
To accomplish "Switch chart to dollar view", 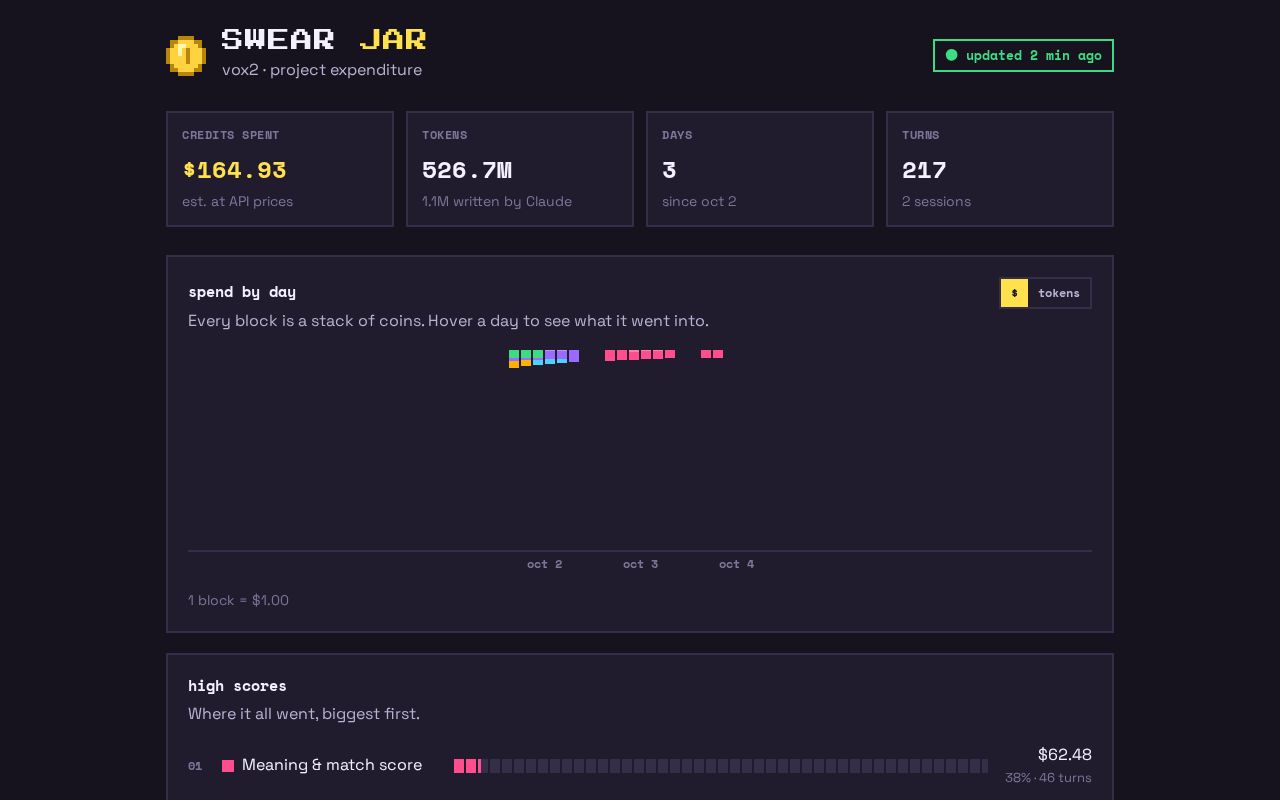I will tap(1014, 293).
